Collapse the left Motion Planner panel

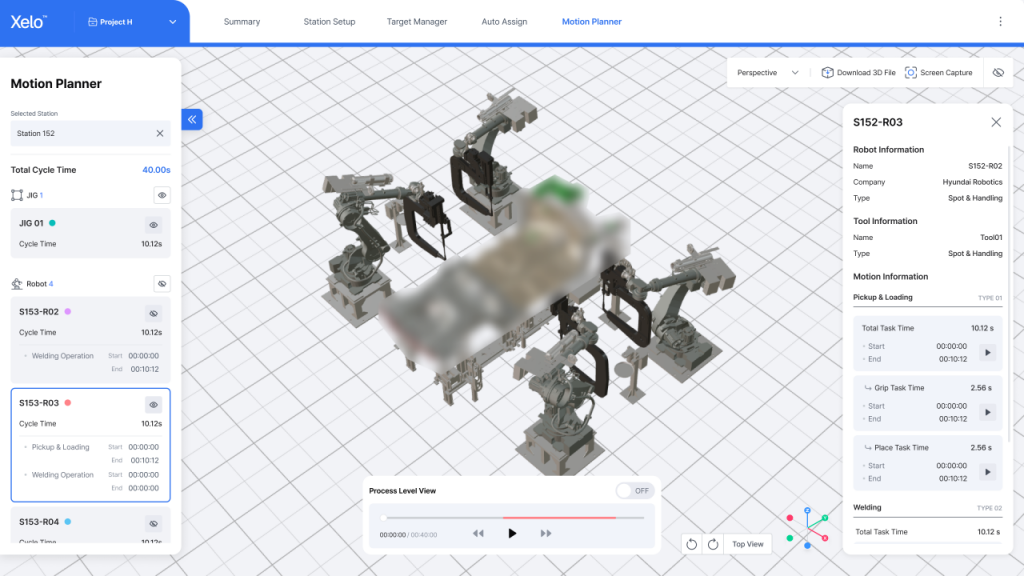(193, 119)
